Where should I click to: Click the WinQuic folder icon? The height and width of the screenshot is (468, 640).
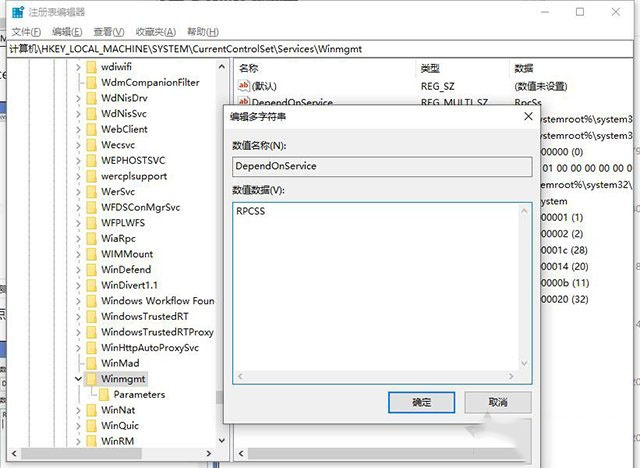[x=91, y=426]
